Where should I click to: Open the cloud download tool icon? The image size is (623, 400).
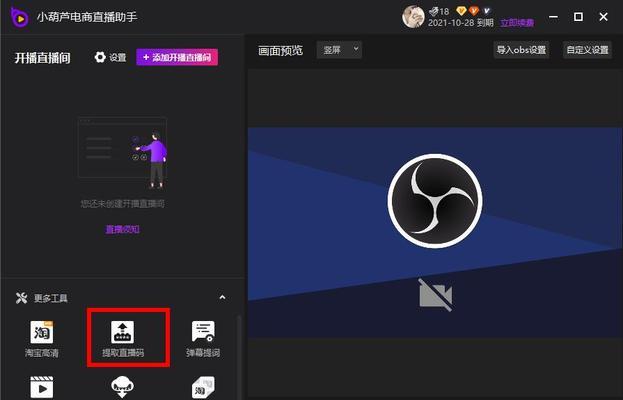(122, 387)
